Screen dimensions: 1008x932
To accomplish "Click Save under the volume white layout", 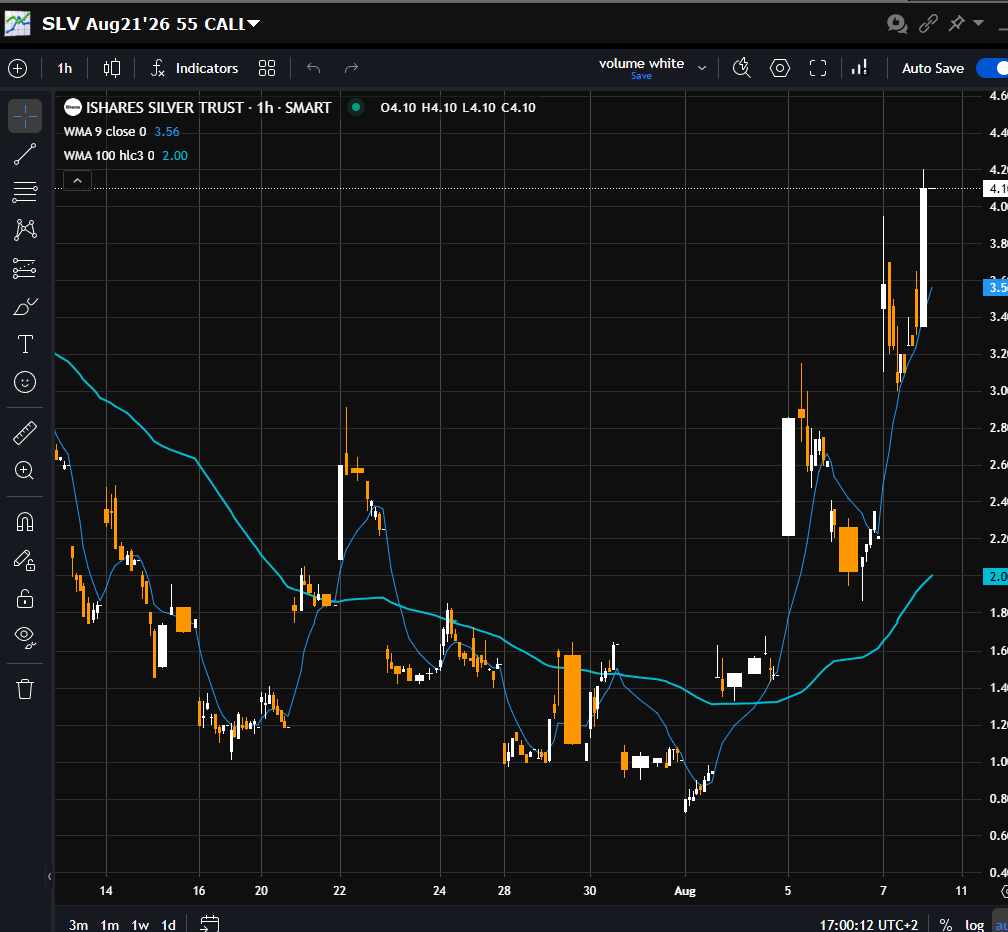I will pos(641,76).
